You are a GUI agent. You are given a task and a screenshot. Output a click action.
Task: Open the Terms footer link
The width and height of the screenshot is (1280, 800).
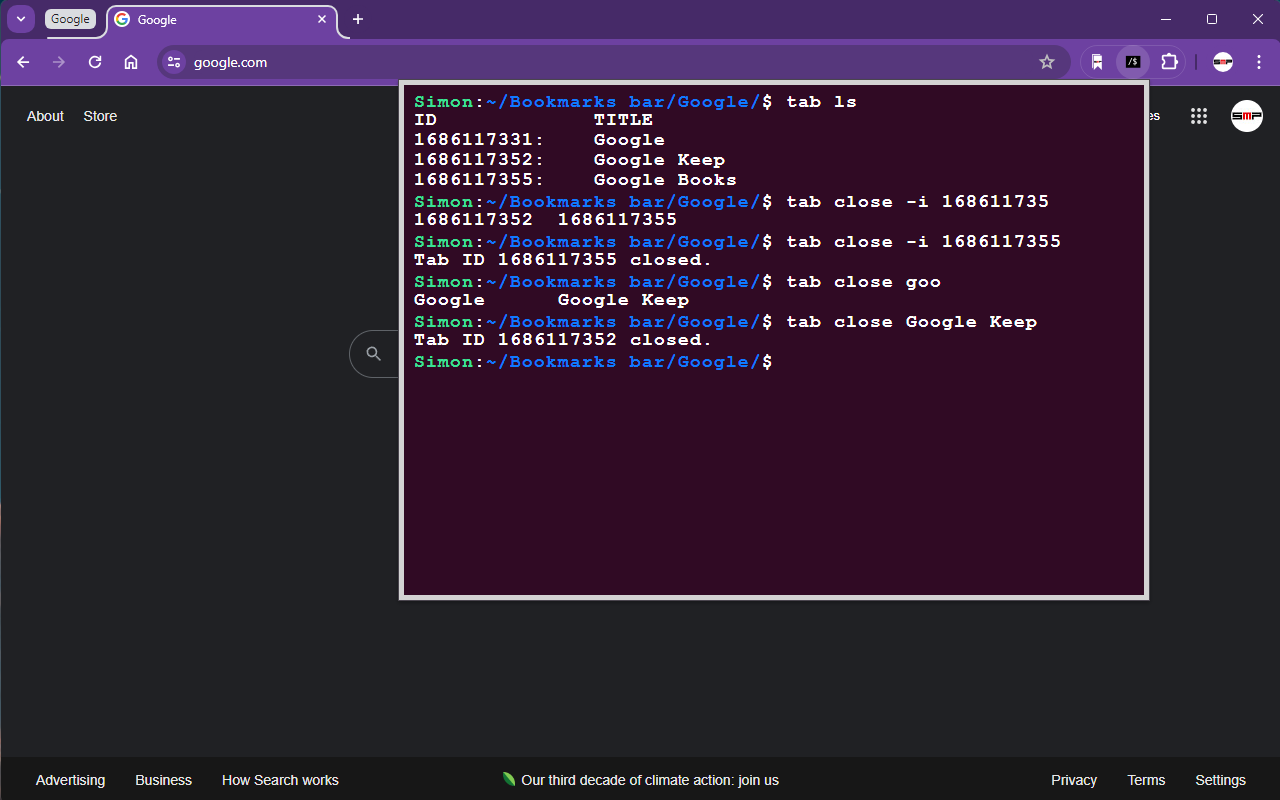[1146, 780]
